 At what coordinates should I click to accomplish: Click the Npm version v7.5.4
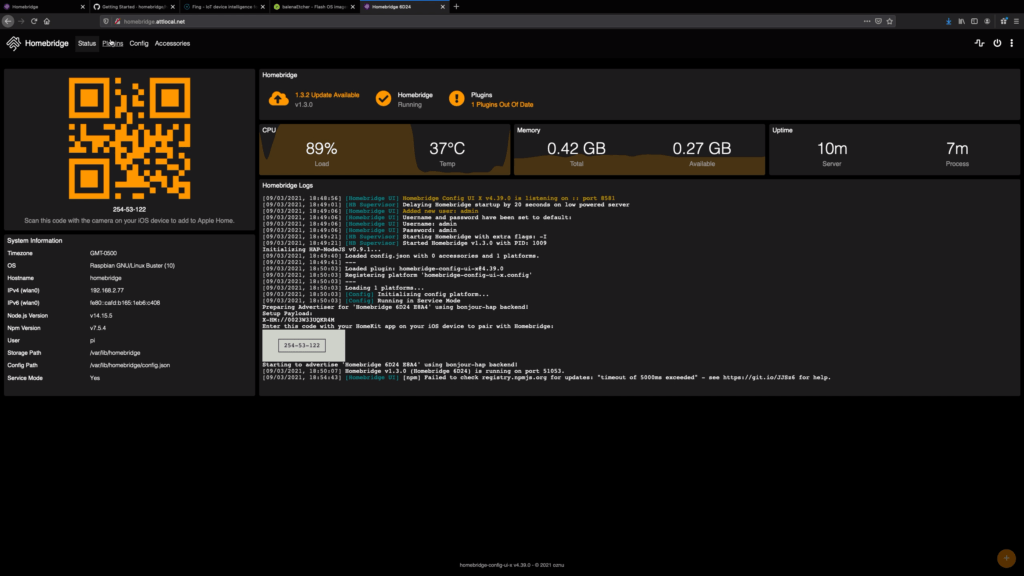(98, 328)
